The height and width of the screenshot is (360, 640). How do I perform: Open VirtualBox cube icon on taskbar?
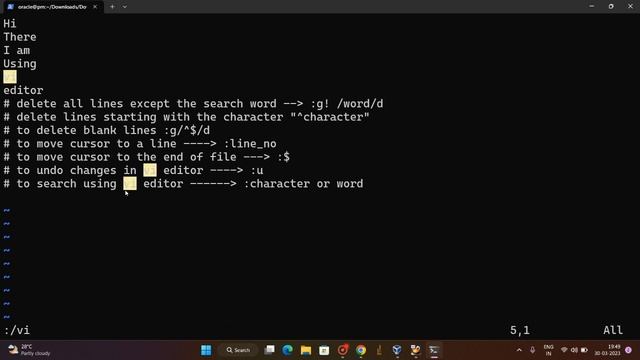pyautogui.click(x=397, y=350)
